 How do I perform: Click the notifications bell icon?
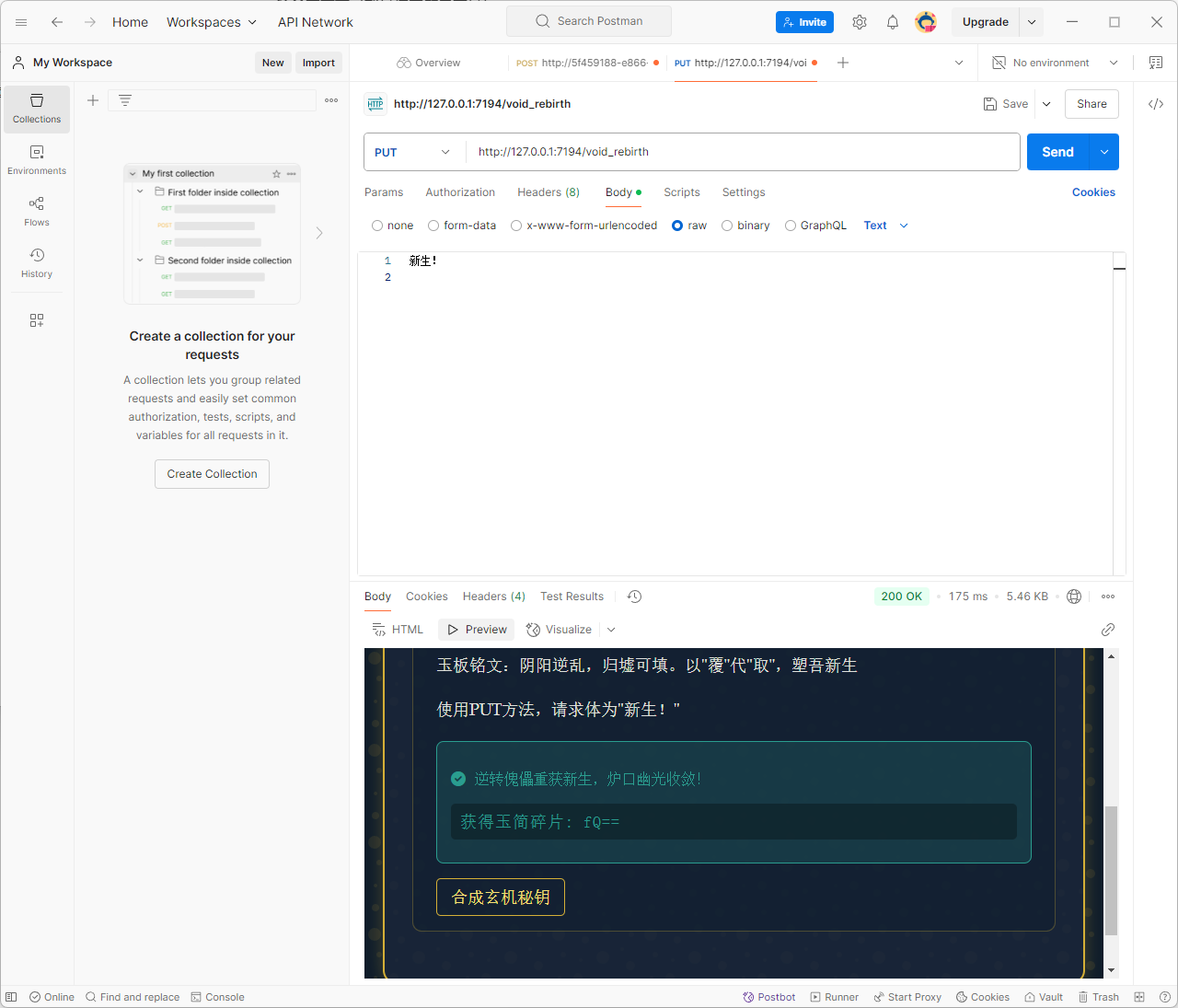coord(892,22)
